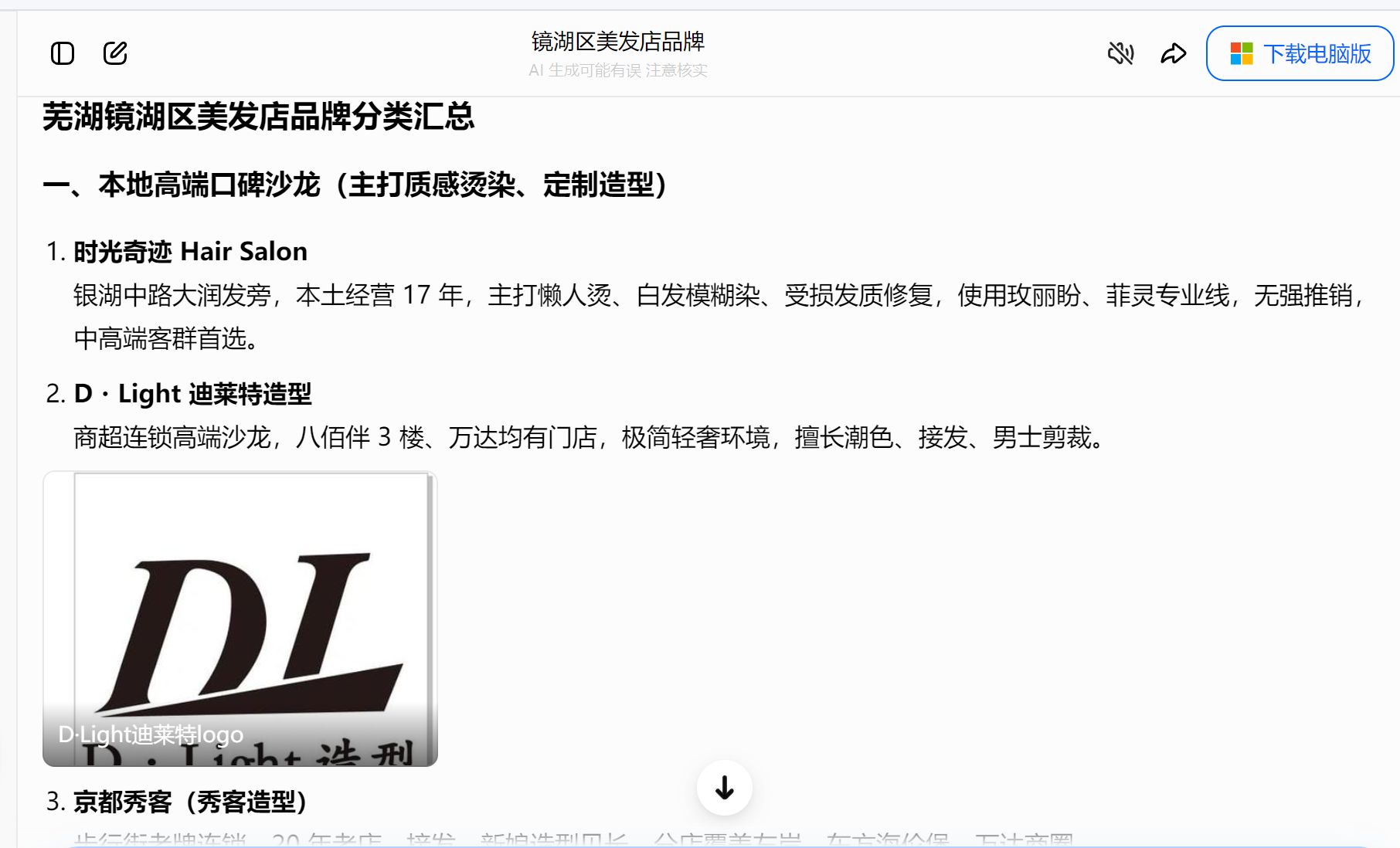
Task: Click the 镜湖区美发店品牌 title
Action: [617, 41]
